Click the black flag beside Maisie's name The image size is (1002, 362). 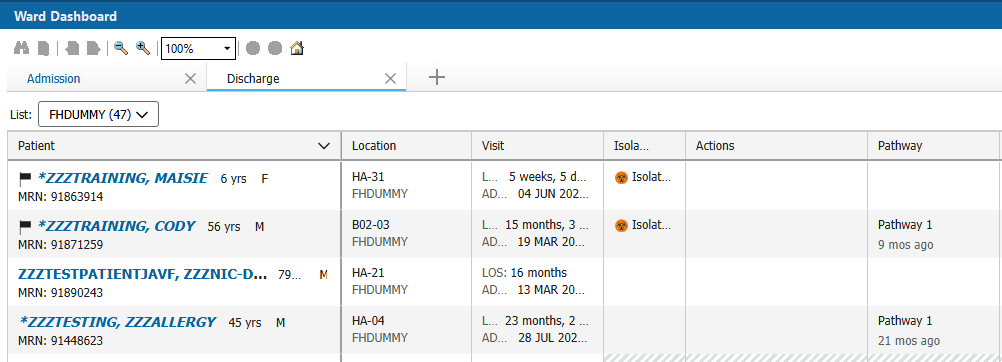[x=25, y=178]
